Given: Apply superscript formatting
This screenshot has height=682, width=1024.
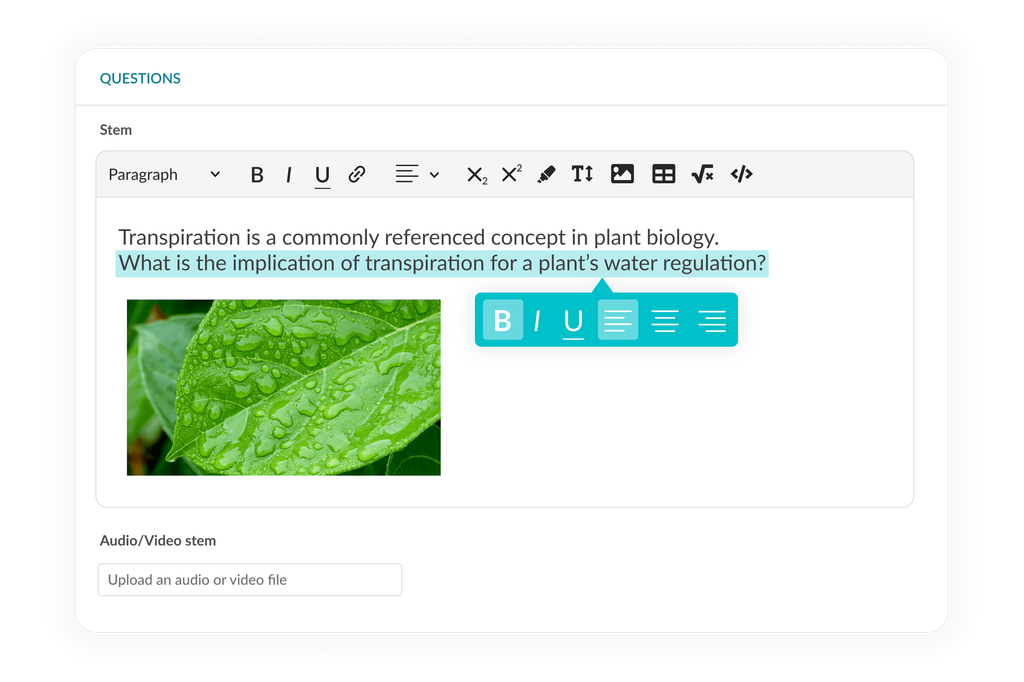Looking at the screenshot, I should 511,174.
